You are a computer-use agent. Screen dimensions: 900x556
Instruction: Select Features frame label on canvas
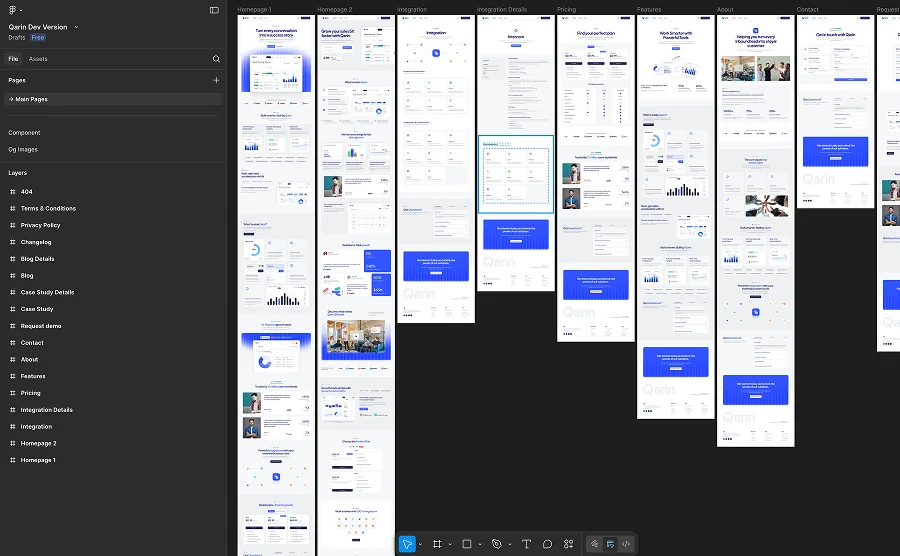(649, 10)
